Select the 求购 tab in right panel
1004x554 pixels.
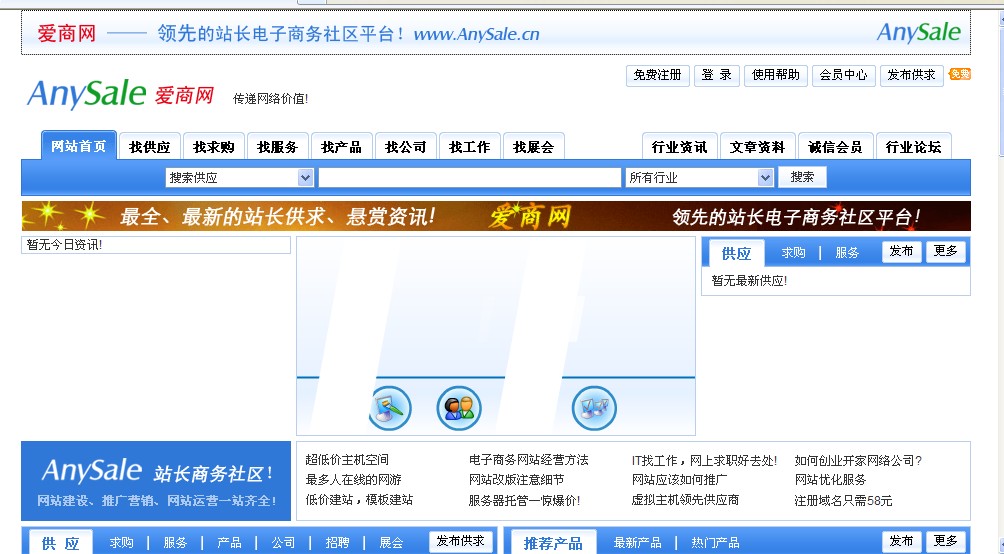coord(793,252)
